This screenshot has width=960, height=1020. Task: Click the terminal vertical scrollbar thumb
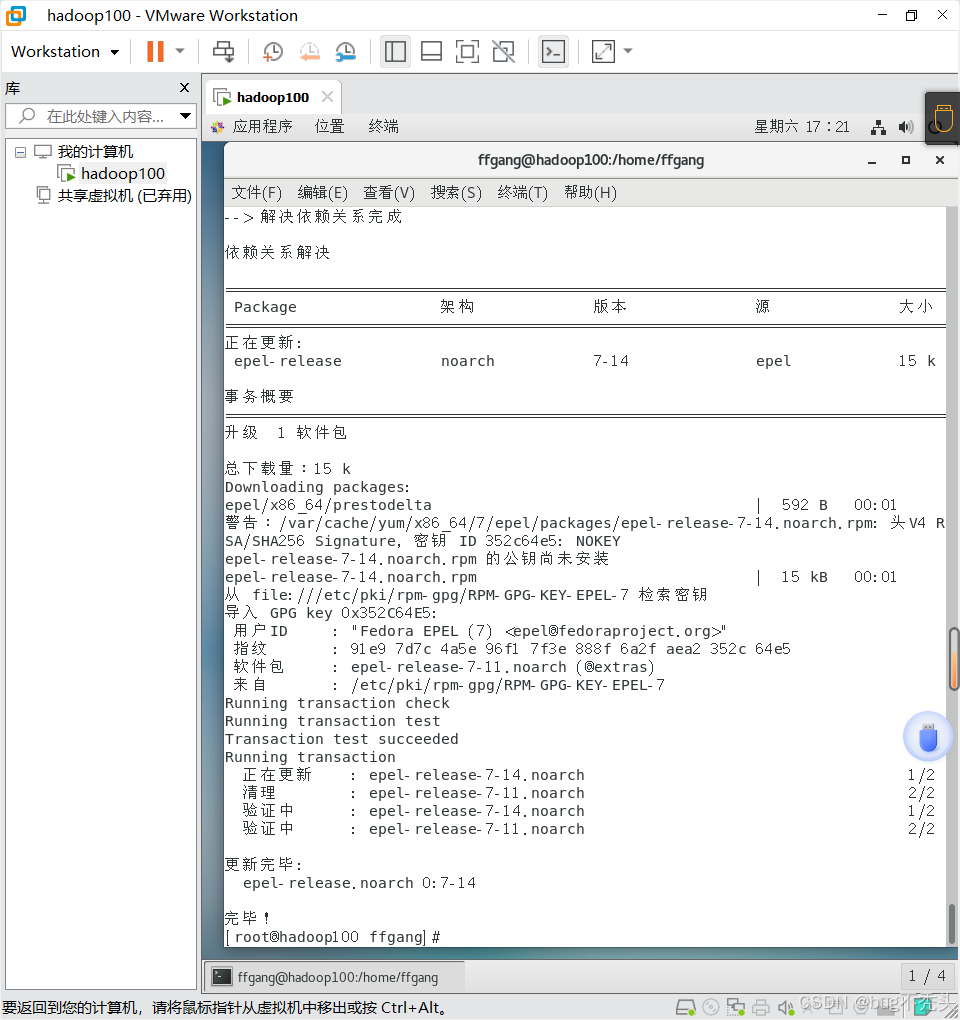[952, 922]
